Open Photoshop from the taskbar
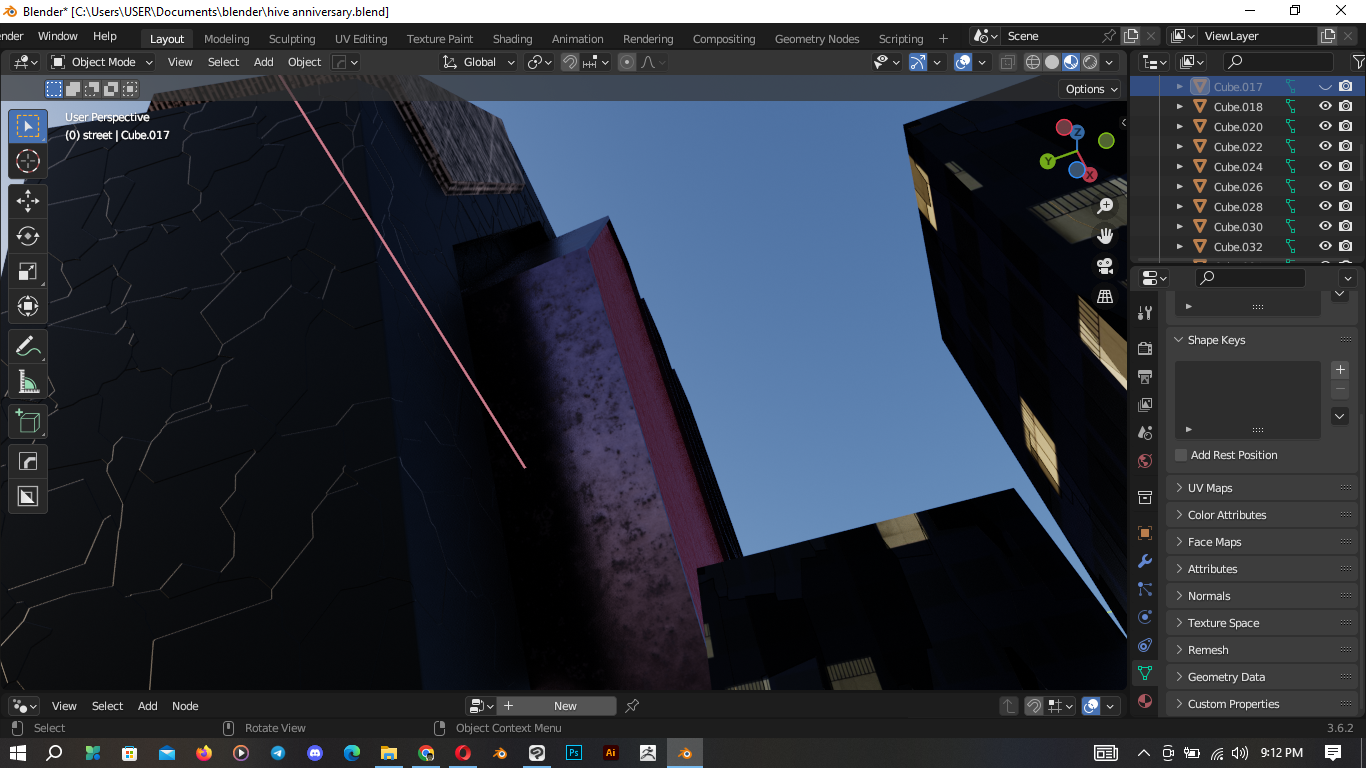This screenshot has width=1366, height=768. tap(574, 753)
